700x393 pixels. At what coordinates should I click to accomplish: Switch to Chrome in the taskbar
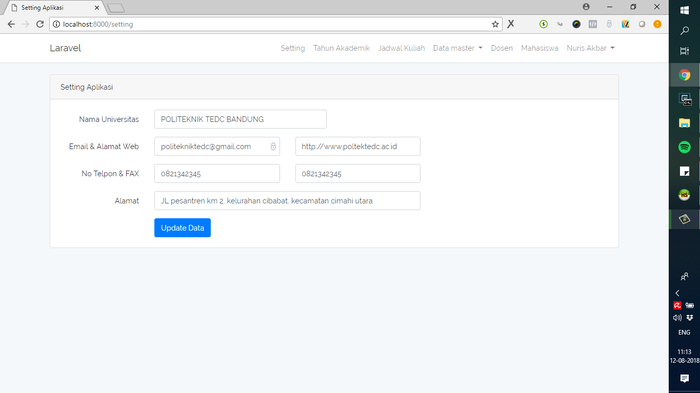pyautogui.click(x=684, y=75)
